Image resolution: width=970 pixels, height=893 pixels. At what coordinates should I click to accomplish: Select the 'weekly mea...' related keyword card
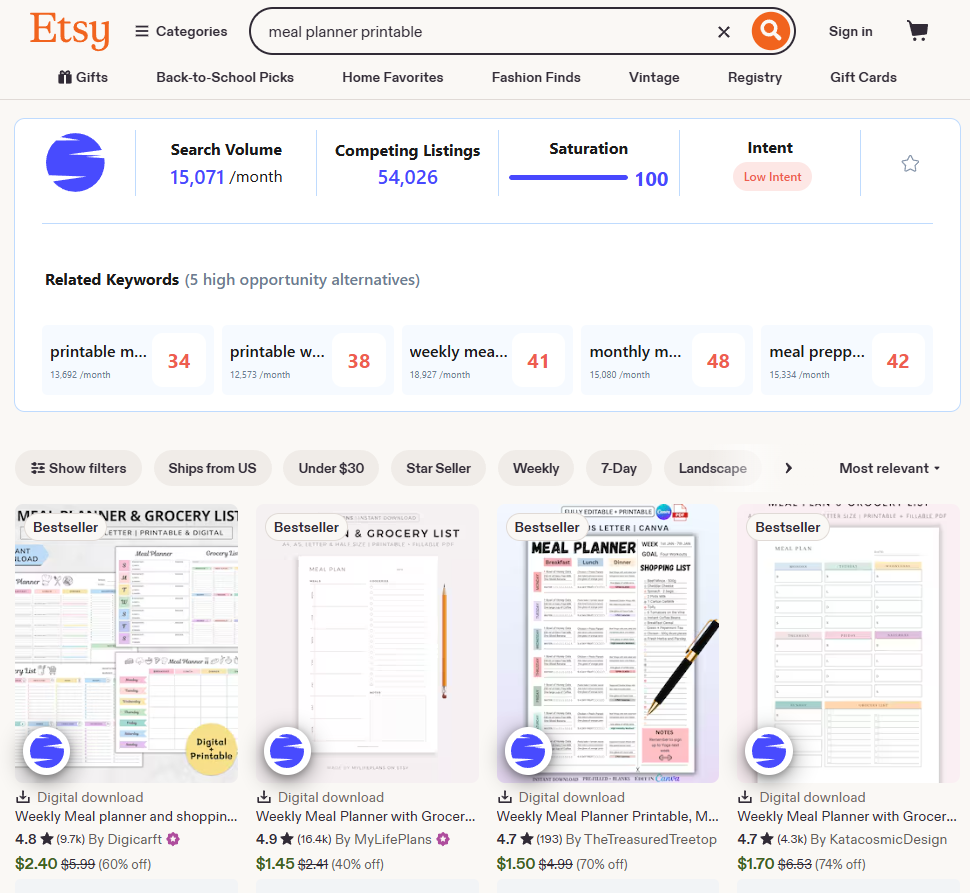pyautogui.click(x=487, y=361)
